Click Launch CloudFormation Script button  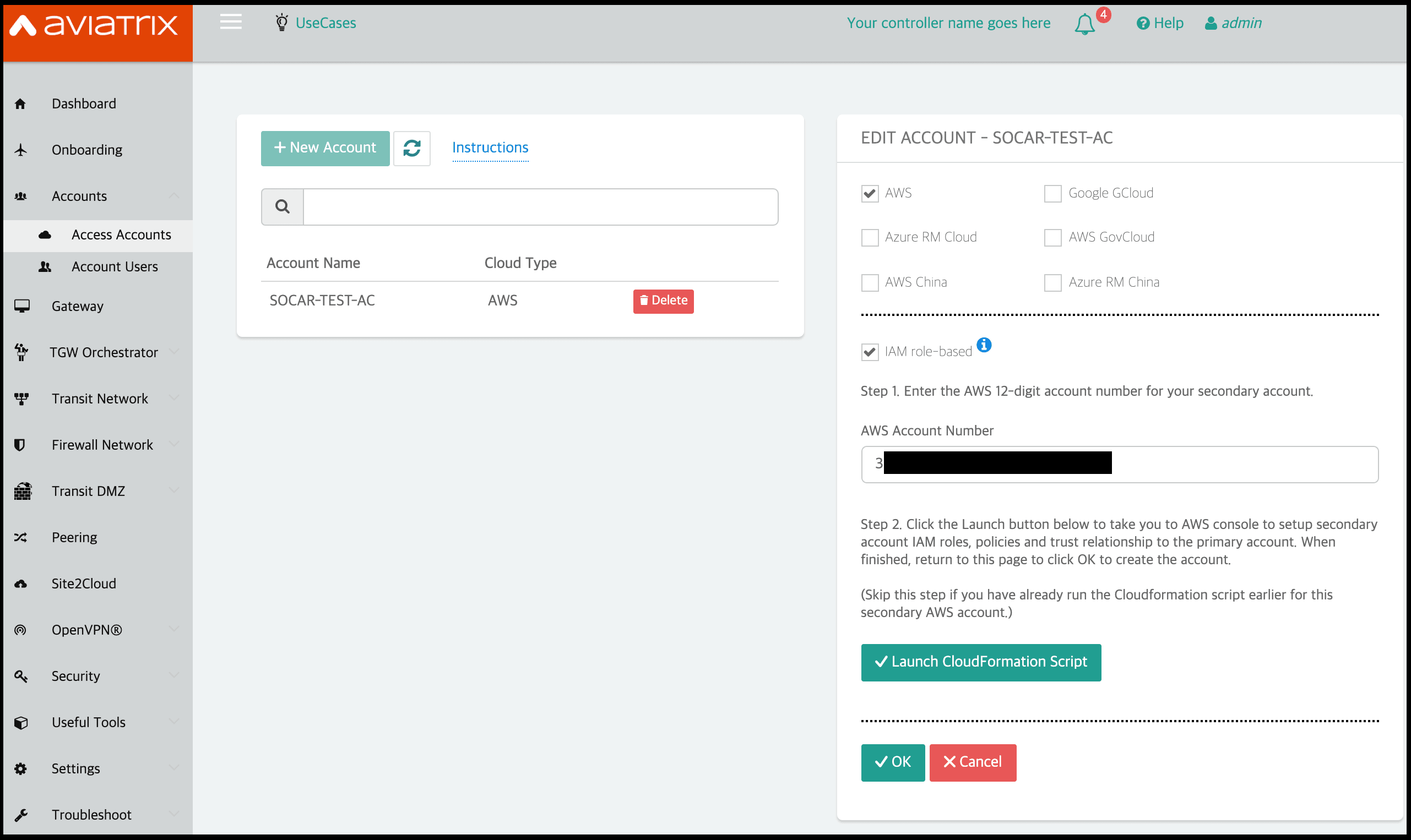981,662
